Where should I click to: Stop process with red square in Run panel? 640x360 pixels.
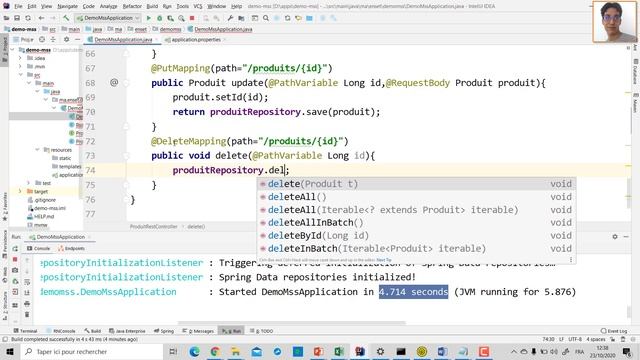click(x=15, y=259)
